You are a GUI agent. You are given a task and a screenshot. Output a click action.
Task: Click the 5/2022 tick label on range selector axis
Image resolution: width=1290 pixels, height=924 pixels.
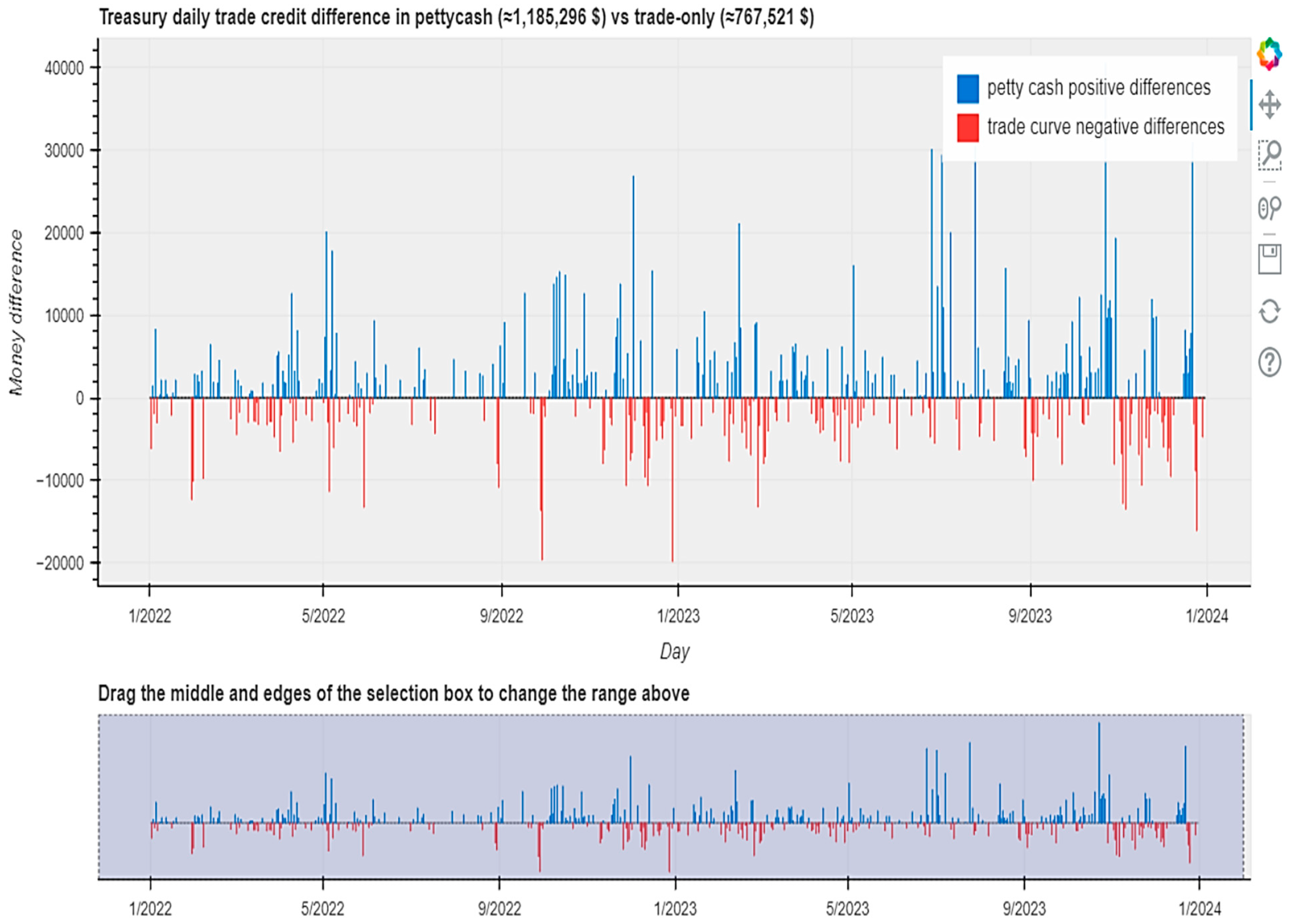point(322,909)
